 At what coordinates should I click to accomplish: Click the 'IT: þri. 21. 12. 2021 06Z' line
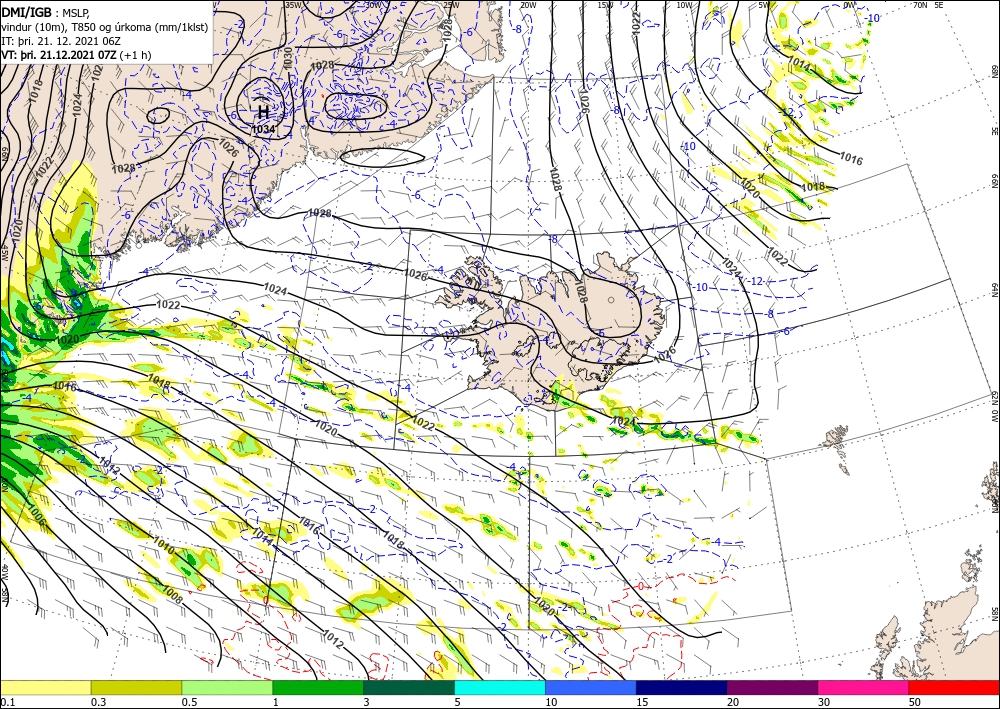[61, 41]
